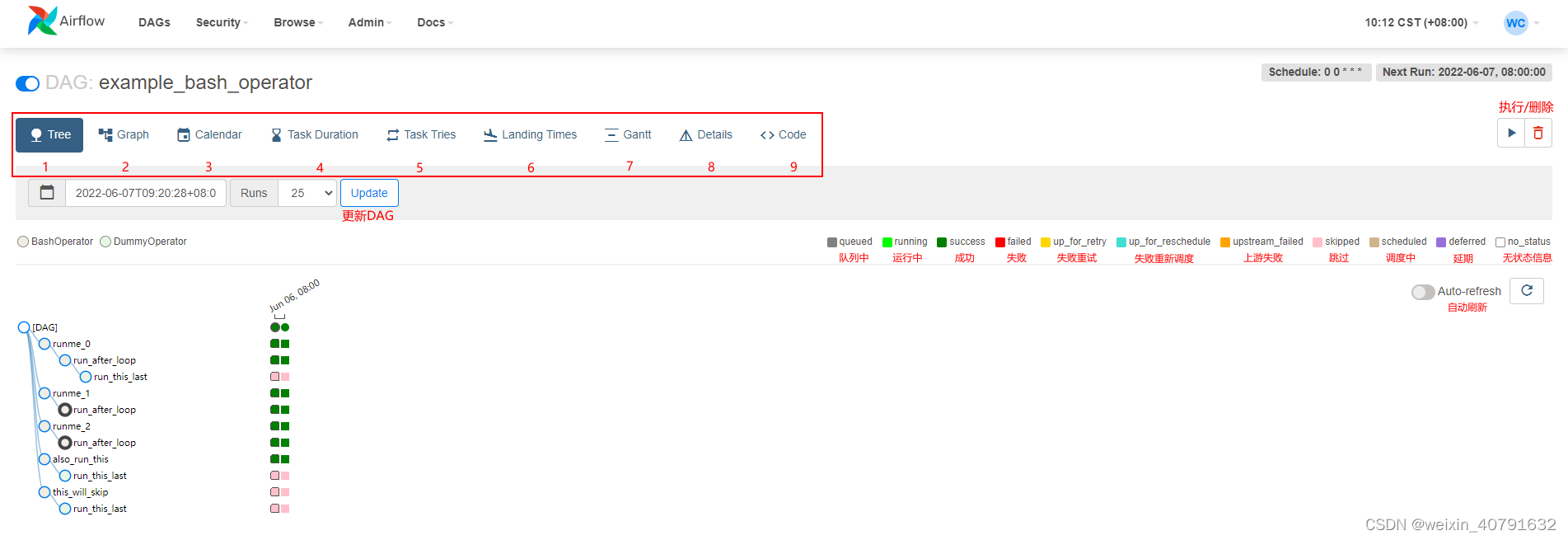The image size is (1568, 540).
Task: Select run_this_last under this_will_skip
Action: pyautogui.click(x=65, y=509)
